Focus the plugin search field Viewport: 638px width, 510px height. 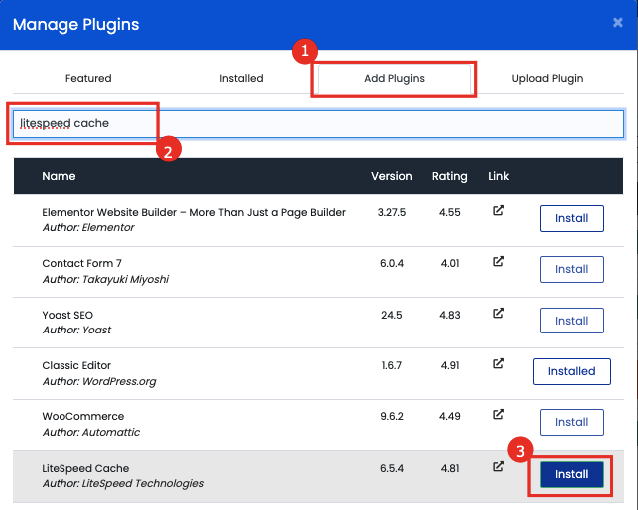[318, 124]
